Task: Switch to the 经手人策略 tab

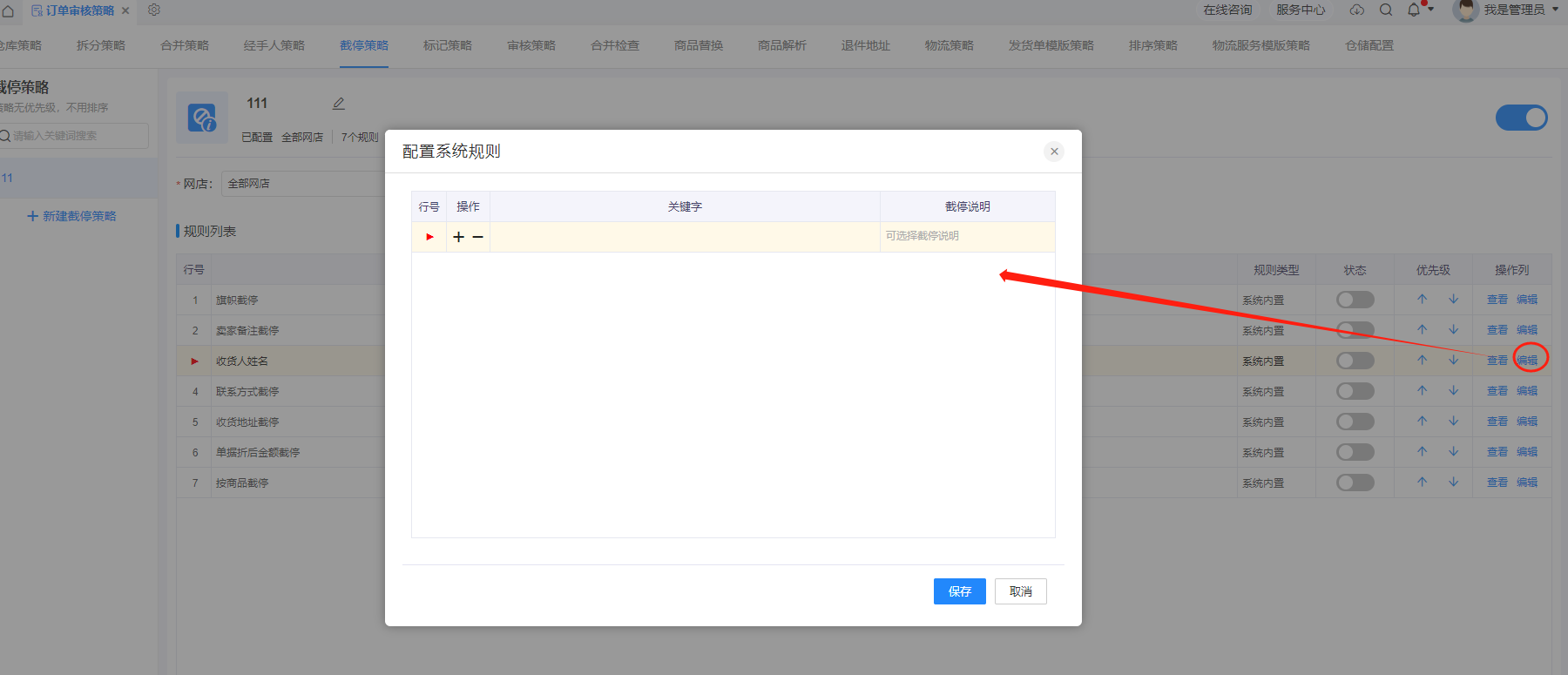Action: pyautogui.click(x=274, y=45)
